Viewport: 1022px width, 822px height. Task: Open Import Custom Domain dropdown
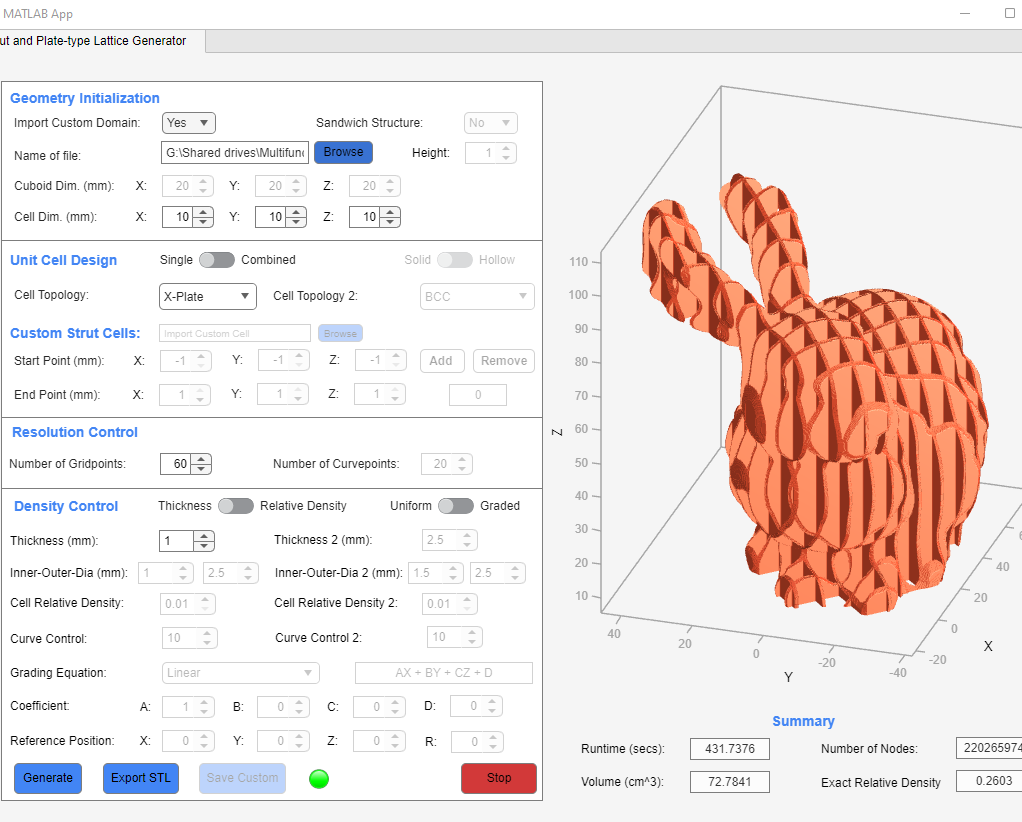188,123
